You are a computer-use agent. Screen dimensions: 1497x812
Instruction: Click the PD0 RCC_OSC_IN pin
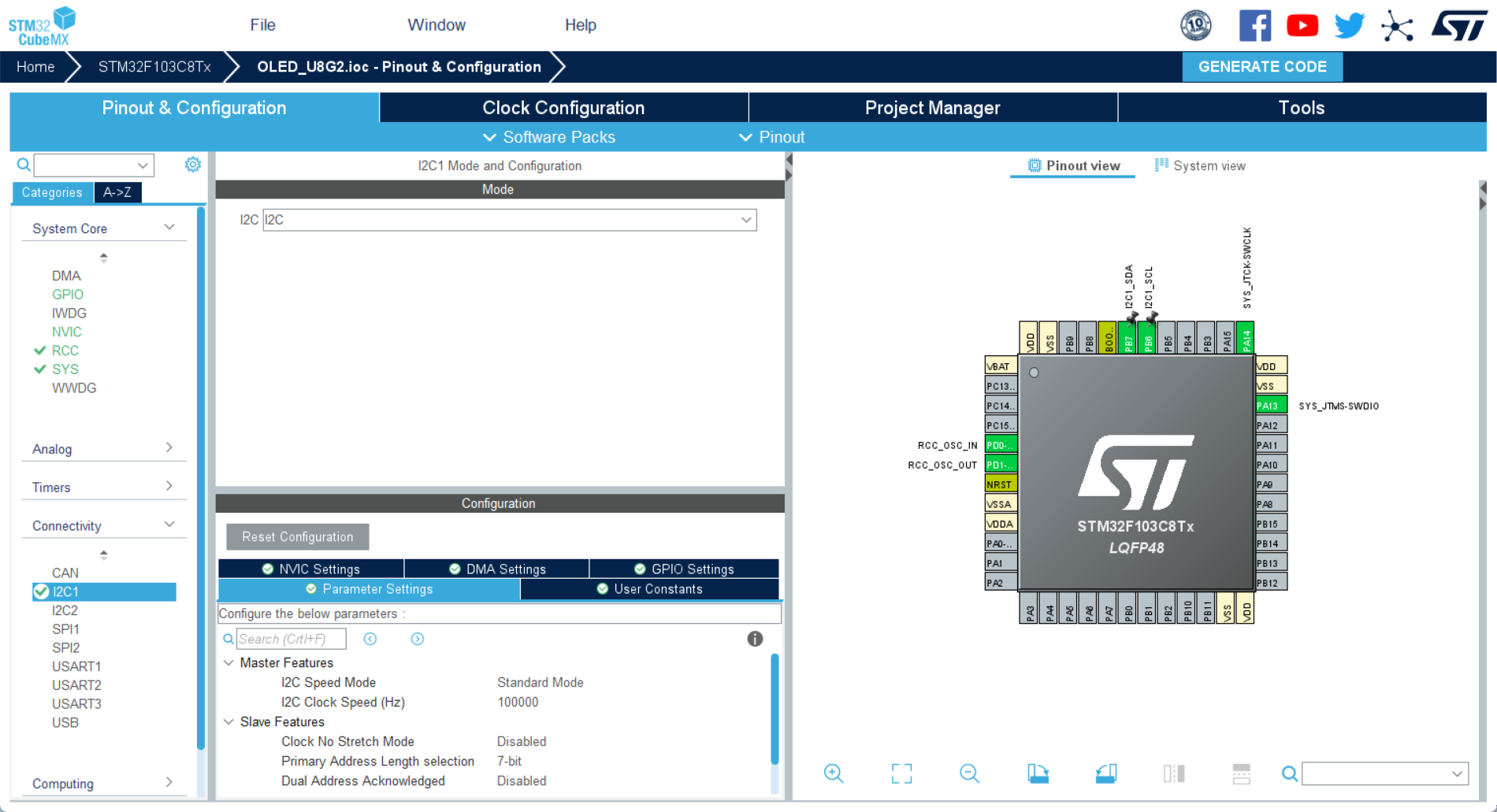(x=1001, y=445)
